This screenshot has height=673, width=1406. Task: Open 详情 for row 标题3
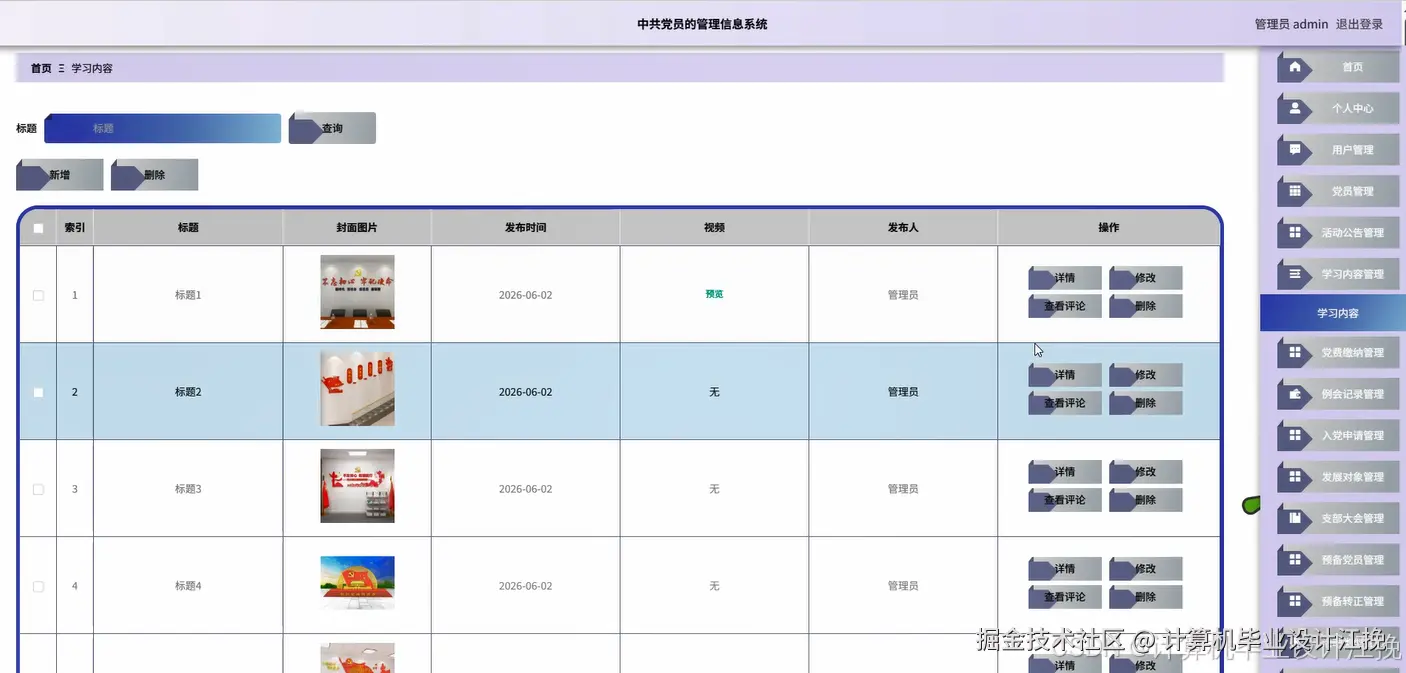pyautogui.click(x=1065, y=472)
